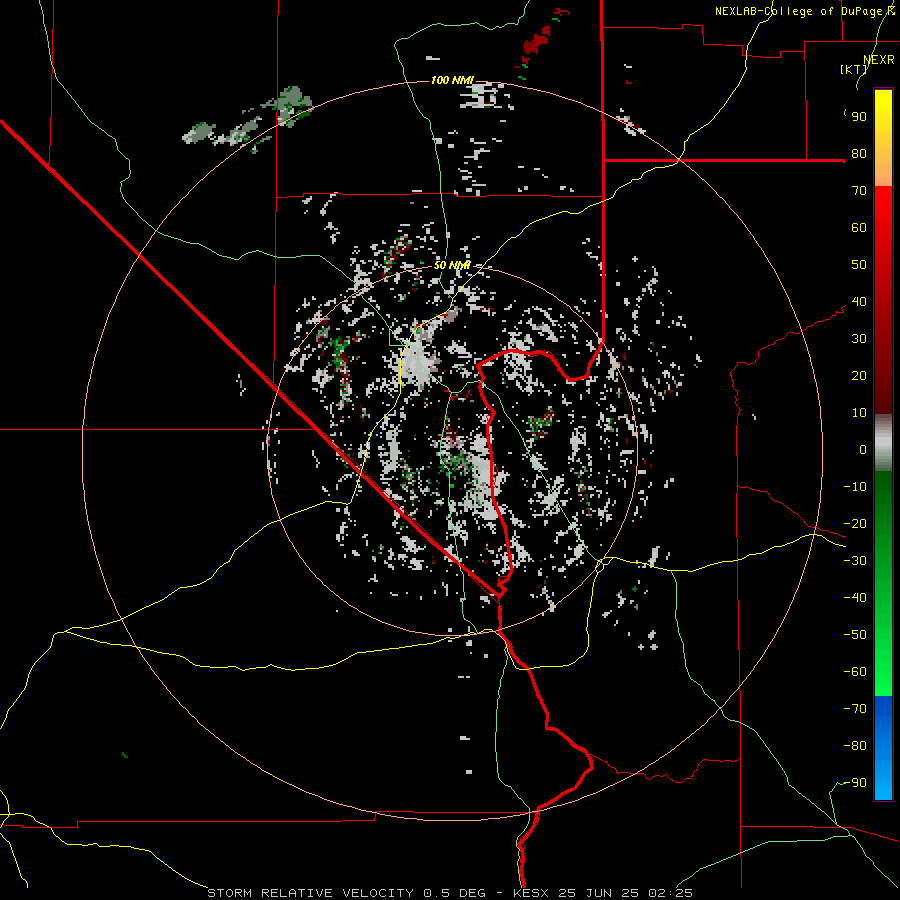Click the -10 scale value
This screenshot has width=900, height=900.
point(855,487)
